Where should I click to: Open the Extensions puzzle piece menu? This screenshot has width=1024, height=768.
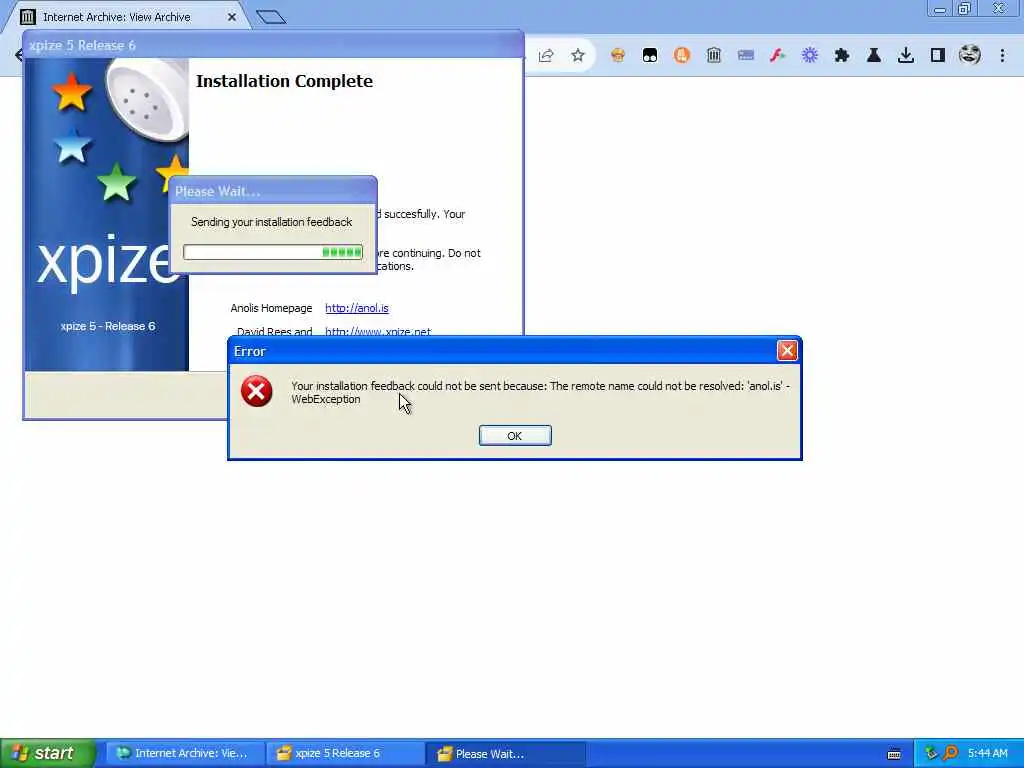(x=842, y=56)
